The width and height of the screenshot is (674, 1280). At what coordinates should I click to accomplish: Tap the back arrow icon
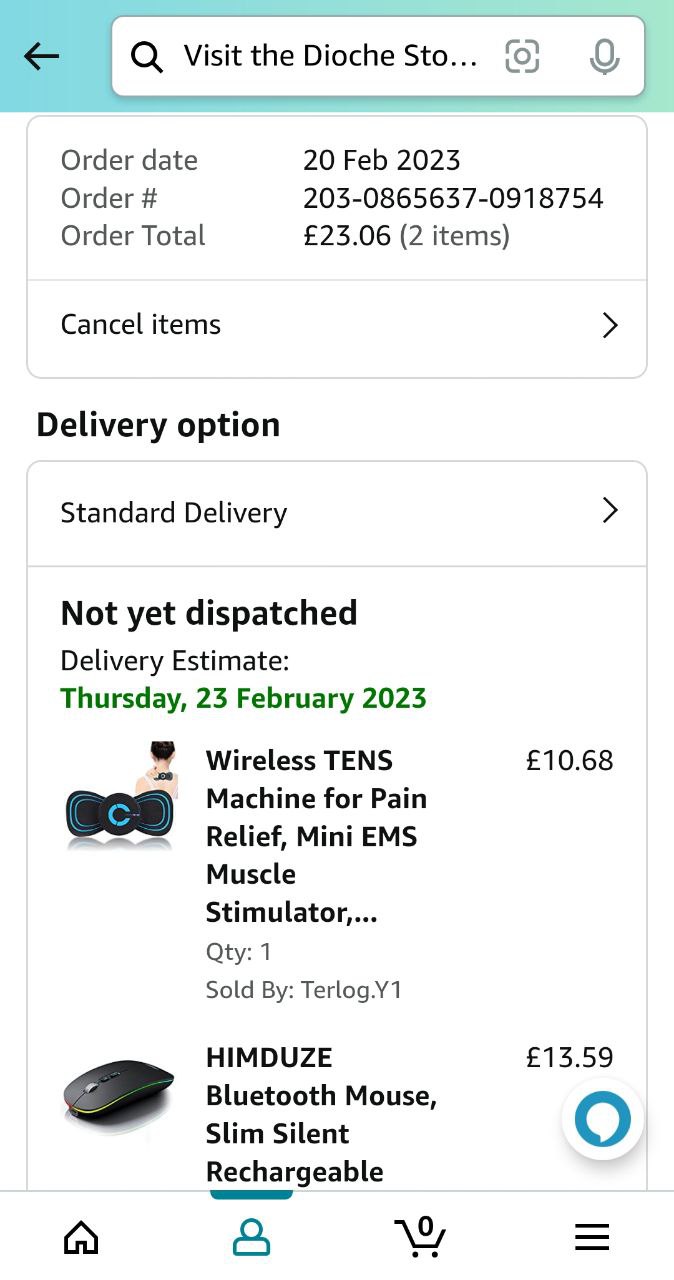tap(41, 56)
